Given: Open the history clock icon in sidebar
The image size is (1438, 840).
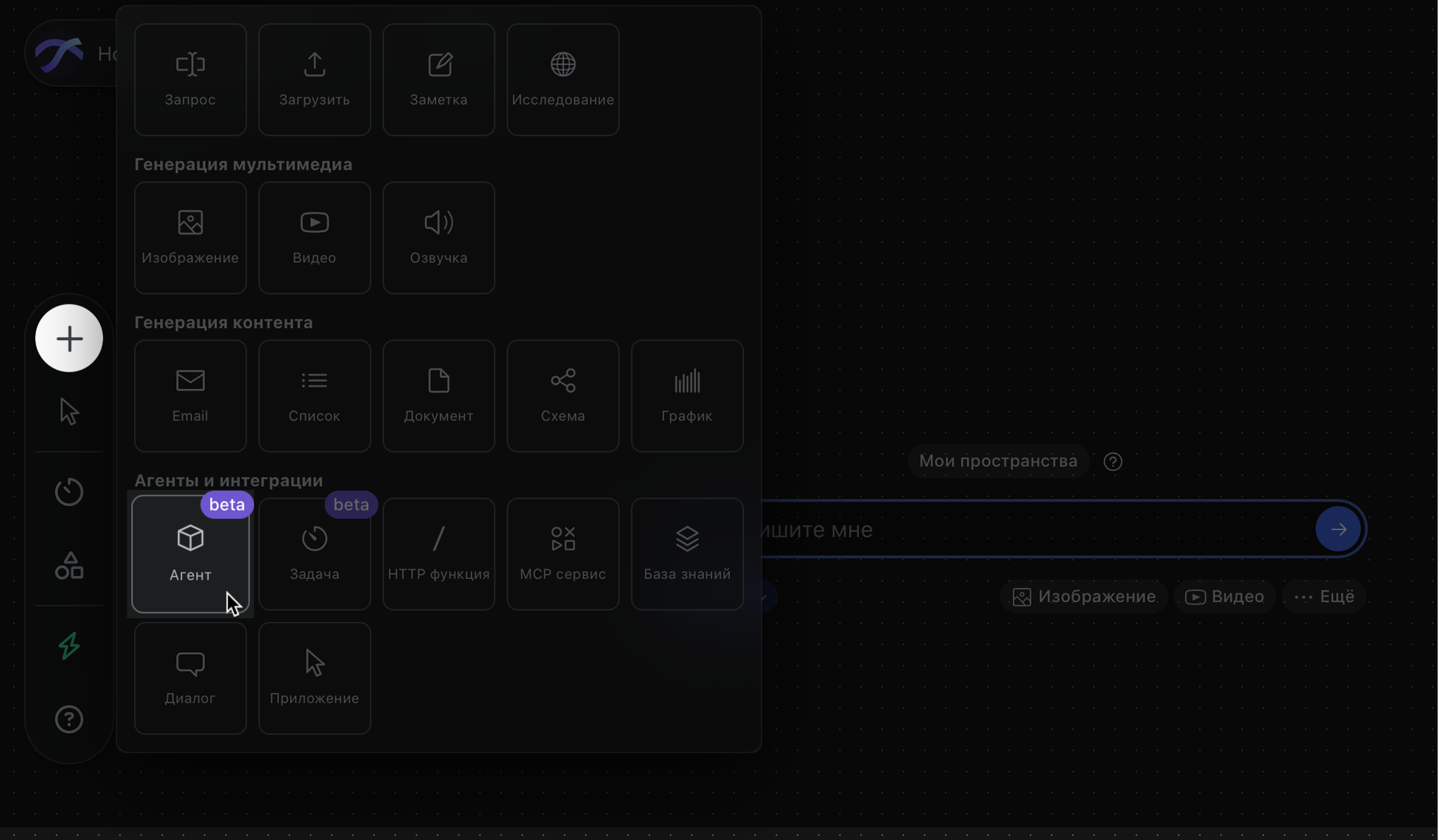Looking at the screenshot, I should [69, 491].
